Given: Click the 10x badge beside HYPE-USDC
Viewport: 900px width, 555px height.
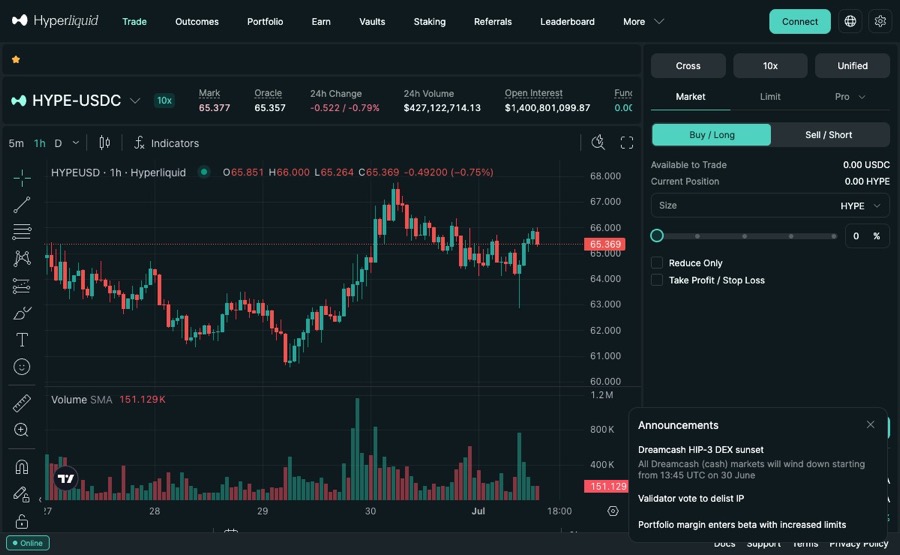Looking at the screenshot, I should (x=164, y=100).
